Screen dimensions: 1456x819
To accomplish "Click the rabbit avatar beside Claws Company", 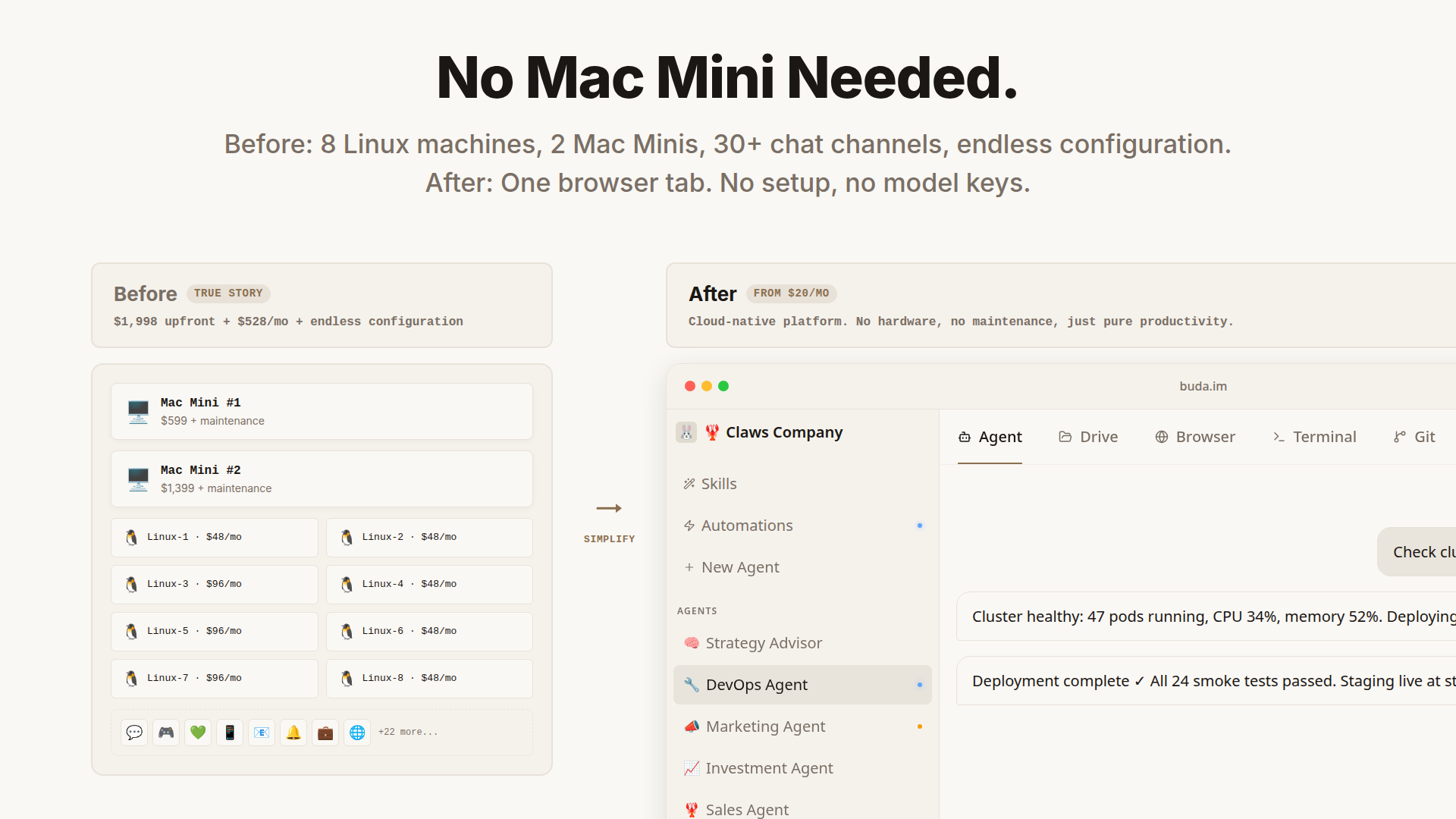I will click(x=686, y=432).
